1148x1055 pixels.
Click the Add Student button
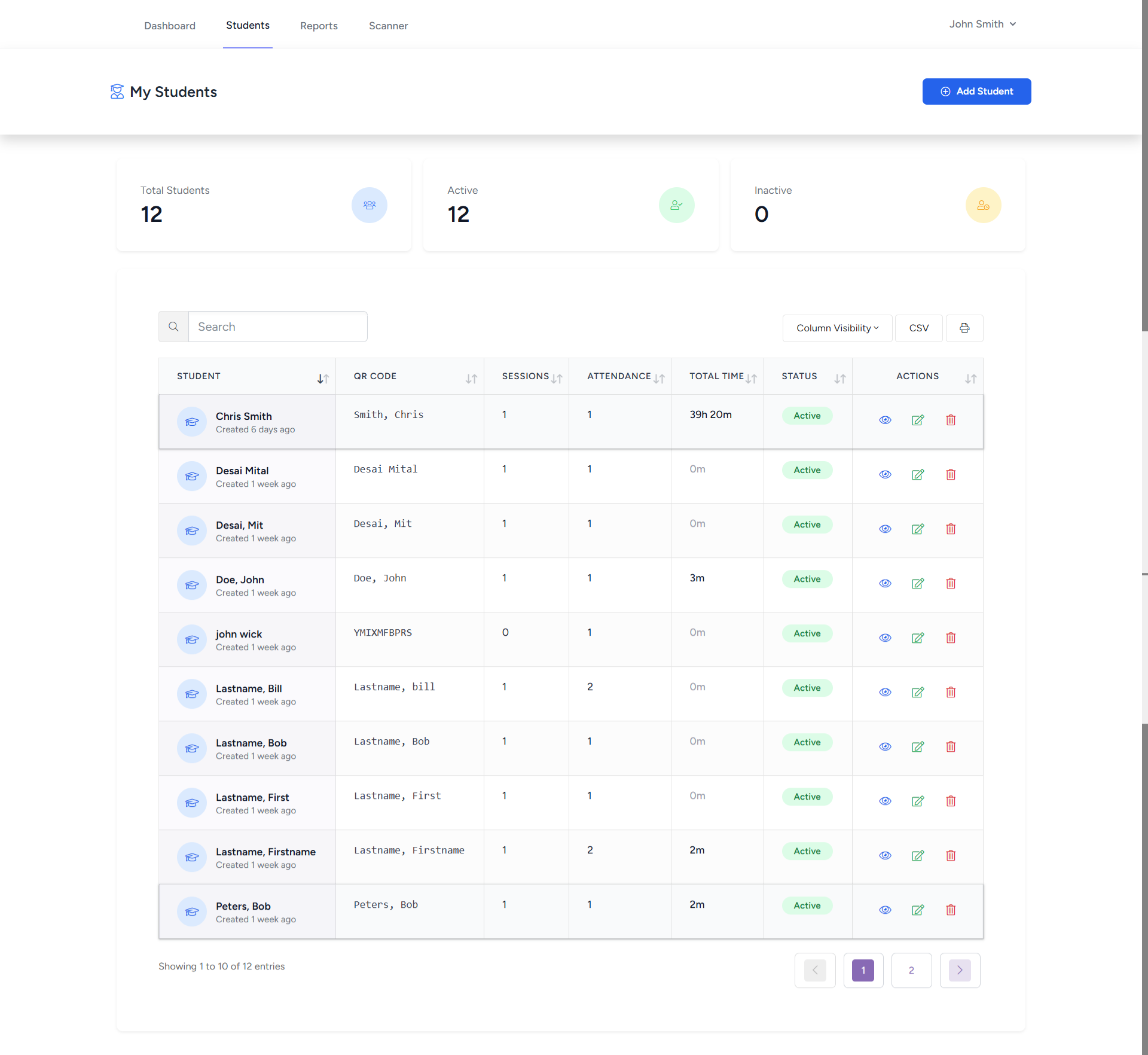(x=976, y=92)
